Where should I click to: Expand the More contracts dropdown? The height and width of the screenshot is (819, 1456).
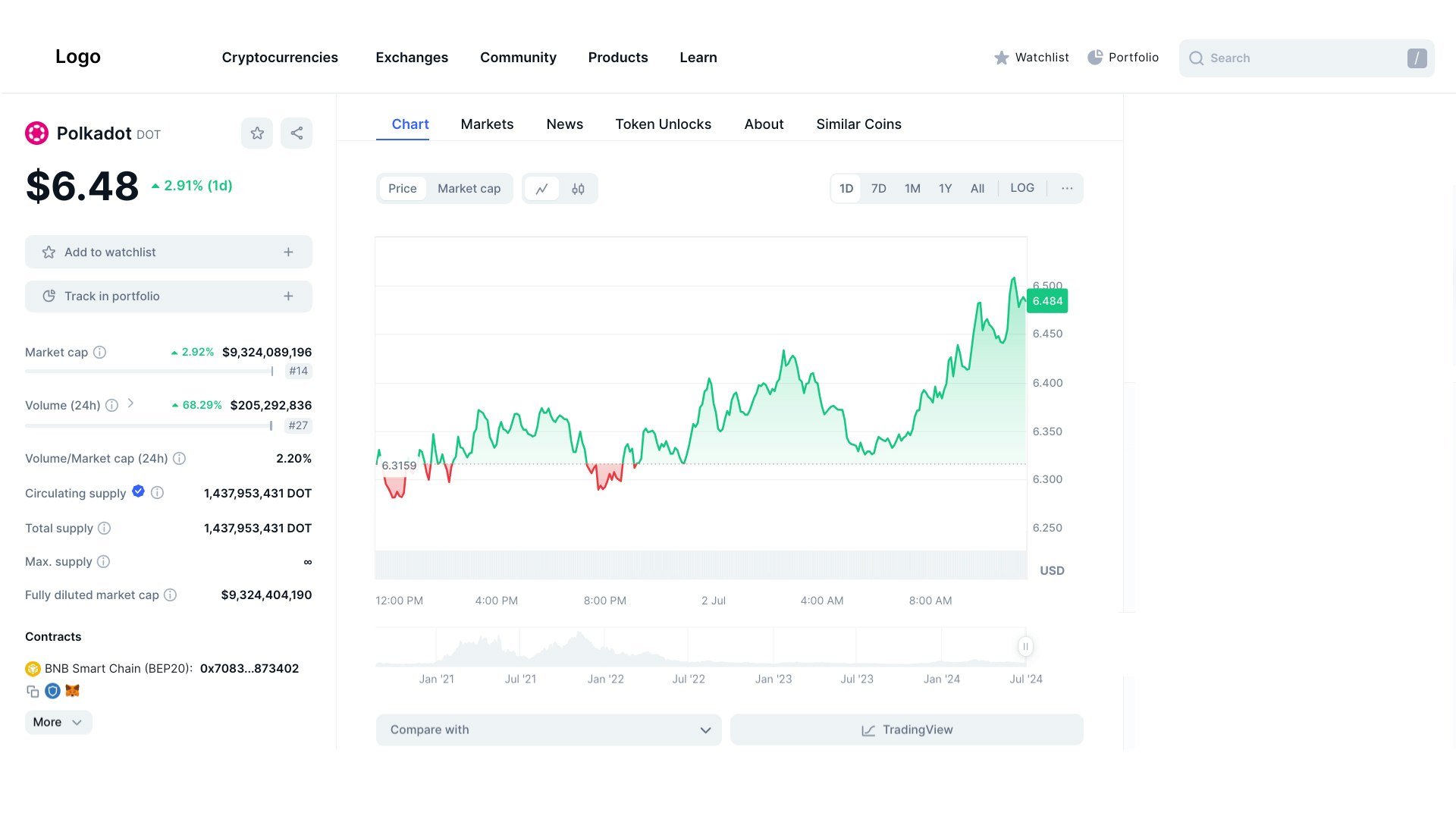[58, 722]
